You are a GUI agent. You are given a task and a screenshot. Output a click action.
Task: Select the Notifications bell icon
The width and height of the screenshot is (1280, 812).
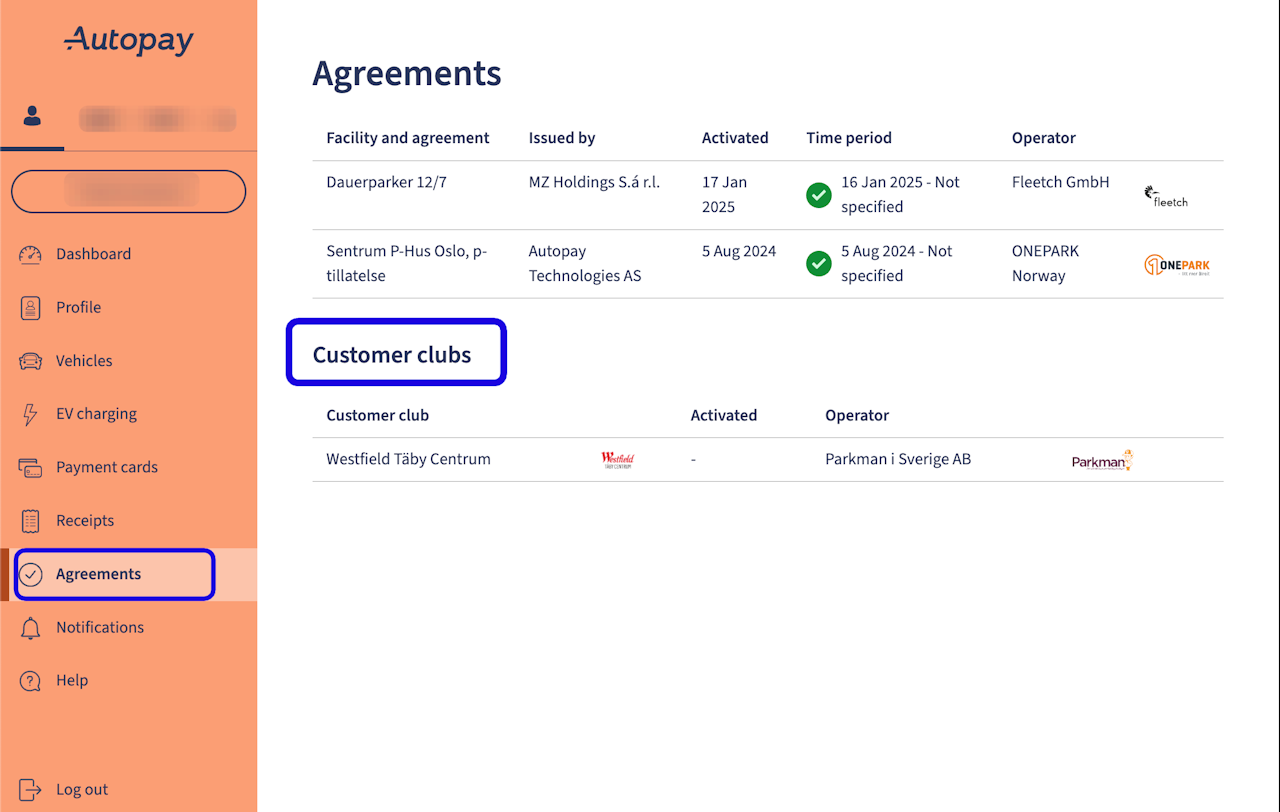tap(31, 628)
